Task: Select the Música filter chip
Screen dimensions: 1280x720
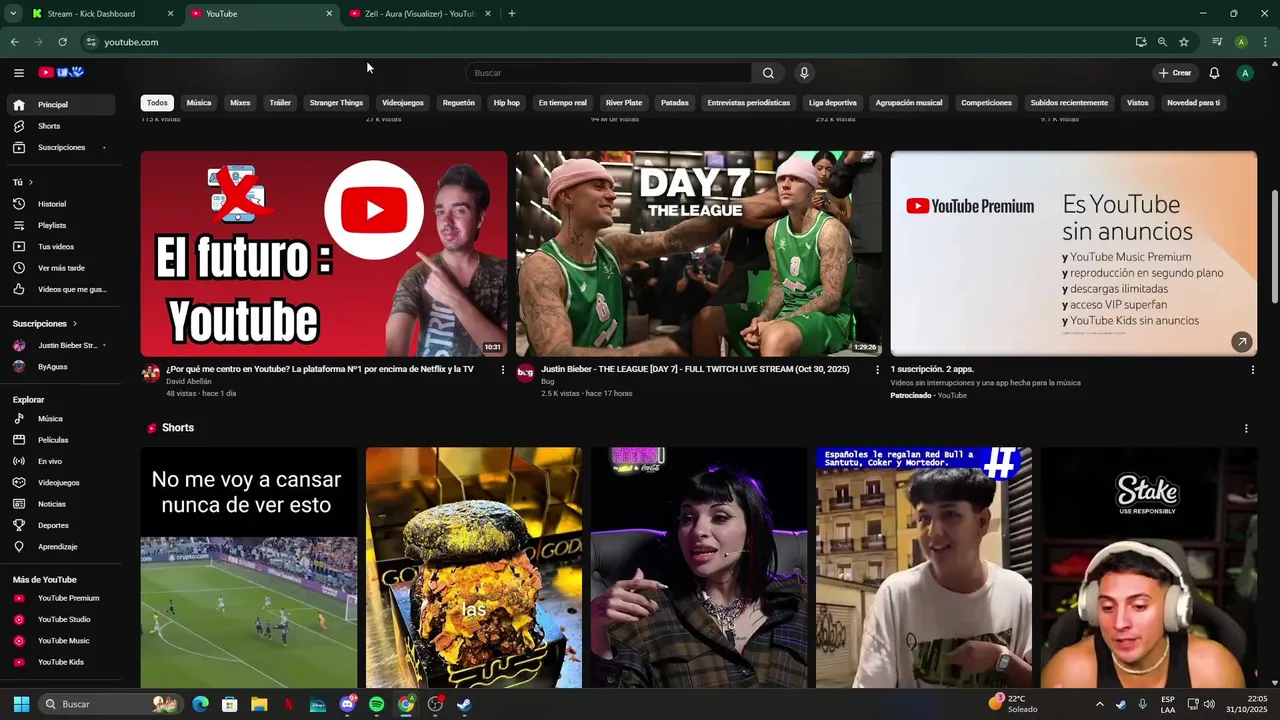Action: tap(199, 103)
